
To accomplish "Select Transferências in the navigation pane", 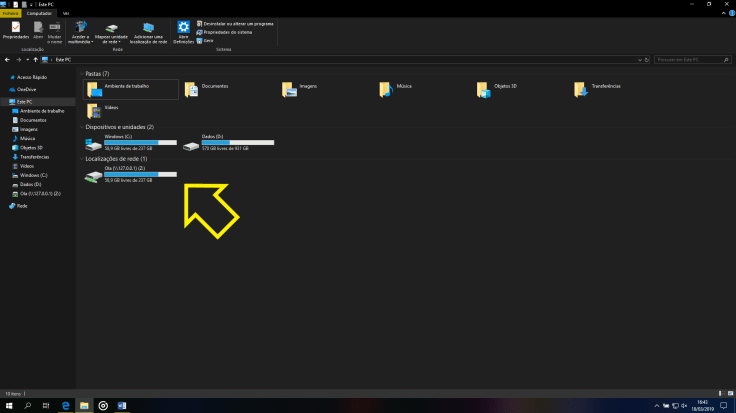I will click(x=34, y=156).
